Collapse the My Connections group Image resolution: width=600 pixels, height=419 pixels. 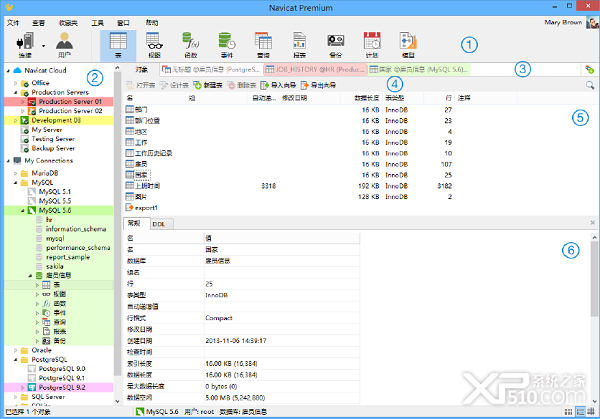8,161
